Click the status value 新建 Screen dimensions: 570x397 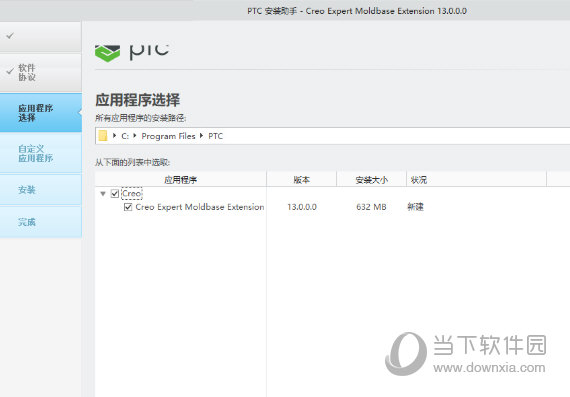[416, 207]
